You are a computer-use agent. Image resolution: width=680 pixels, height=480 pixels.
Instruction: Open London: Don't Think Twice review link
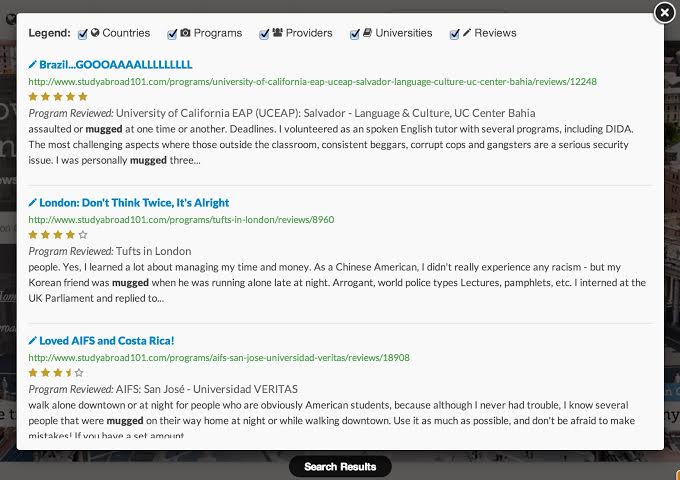pos(134,202)
